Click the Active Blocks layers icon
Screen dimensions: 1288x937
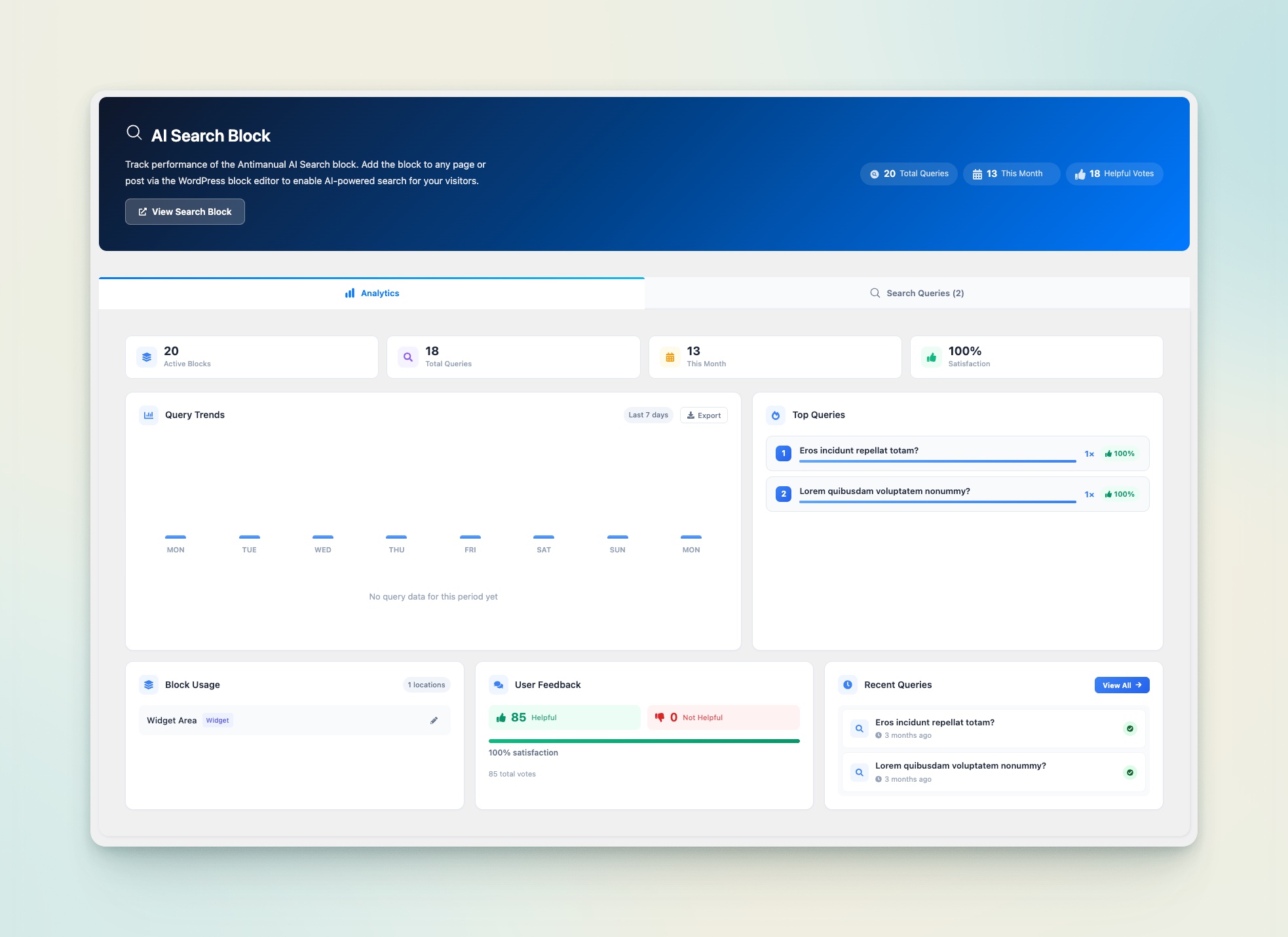coord(147,356)
